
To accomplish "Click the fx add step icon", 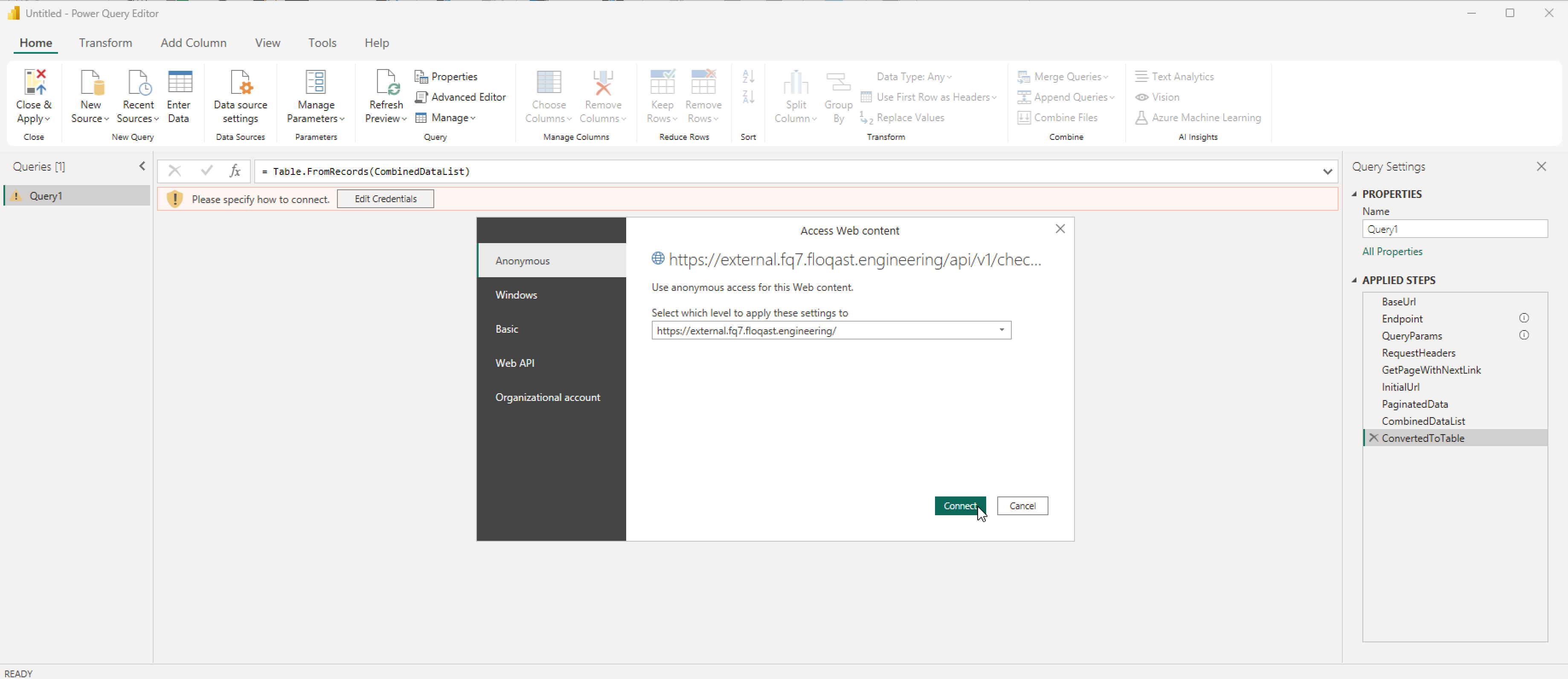I will click(x=235, y=171).
